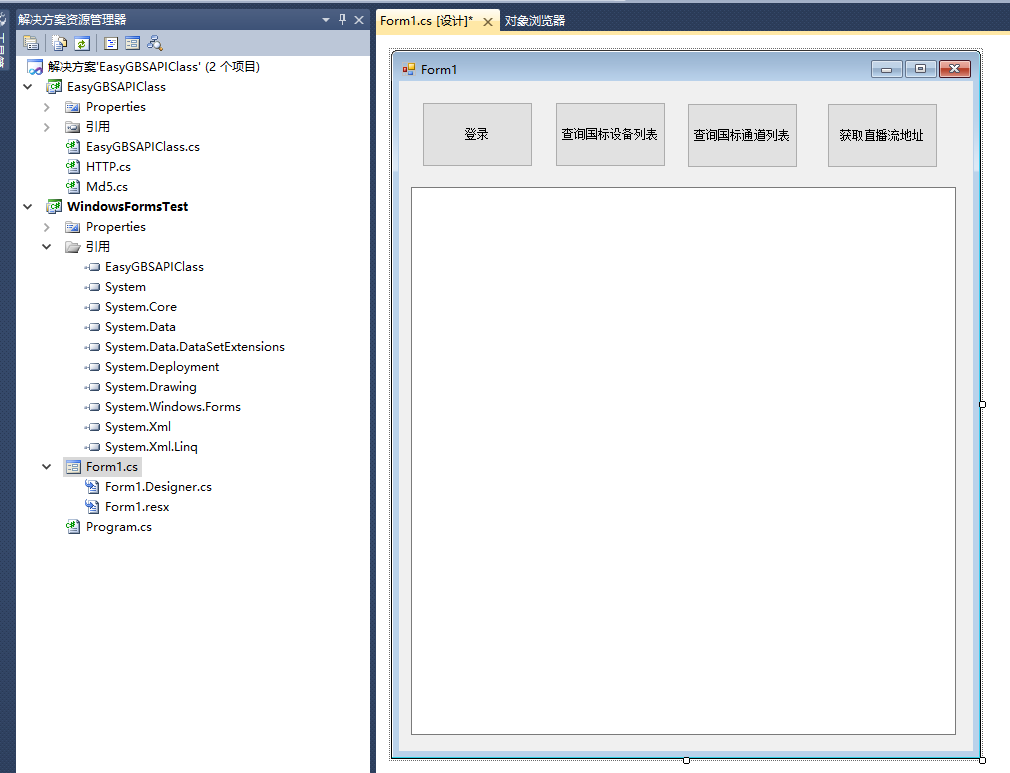Viewport: 1010px width, 773px height.
Task: Select EasyGBSAPIClass.cs file
Action: click(x=143, y=147)
